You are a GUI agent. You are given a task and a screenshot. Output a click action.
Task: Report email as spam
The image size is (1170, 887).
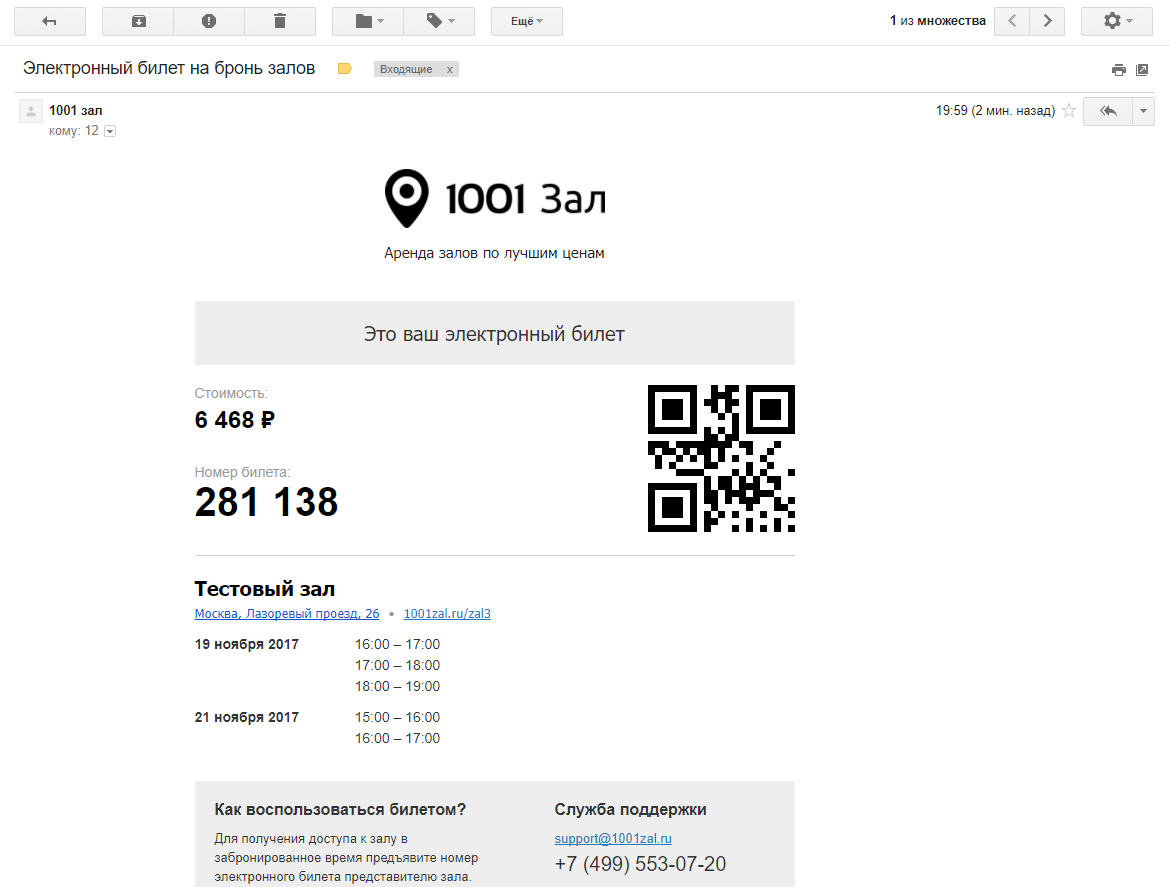(x=209, y=21)
